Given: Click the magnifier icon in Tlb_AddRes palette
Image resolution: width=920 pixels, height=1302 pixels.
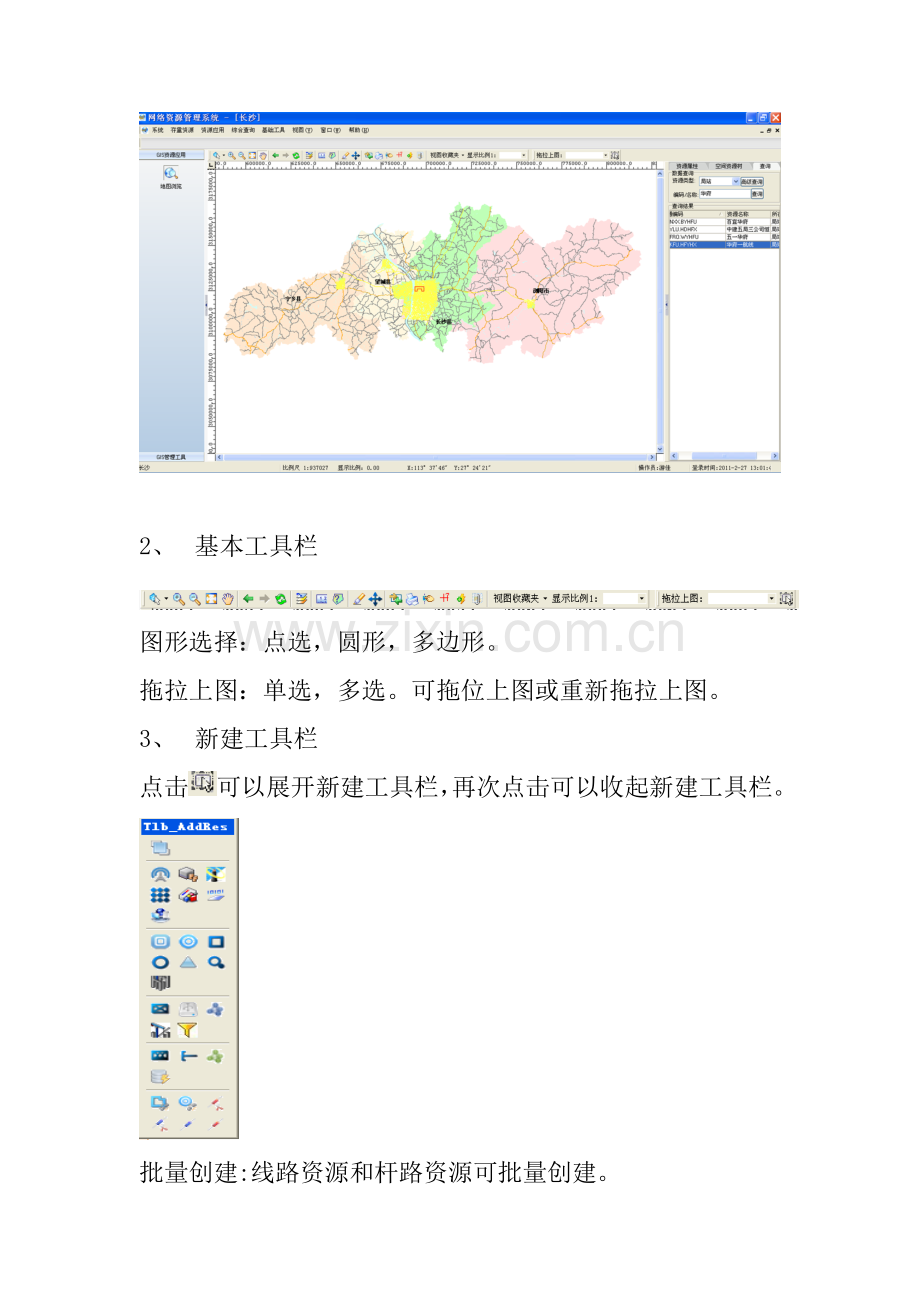Looking at the screenshot, I should click(x=216, y=962).
